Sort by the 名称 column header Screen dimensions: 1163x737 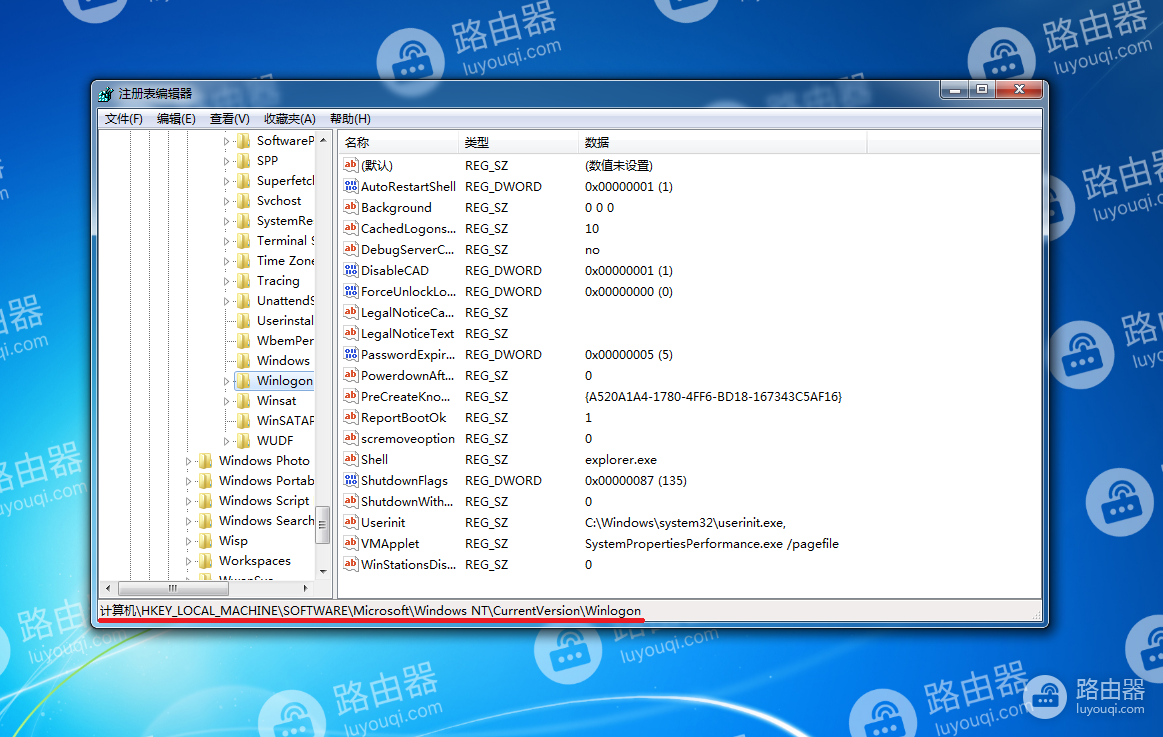pyautogui.click(x=399, y=142)
